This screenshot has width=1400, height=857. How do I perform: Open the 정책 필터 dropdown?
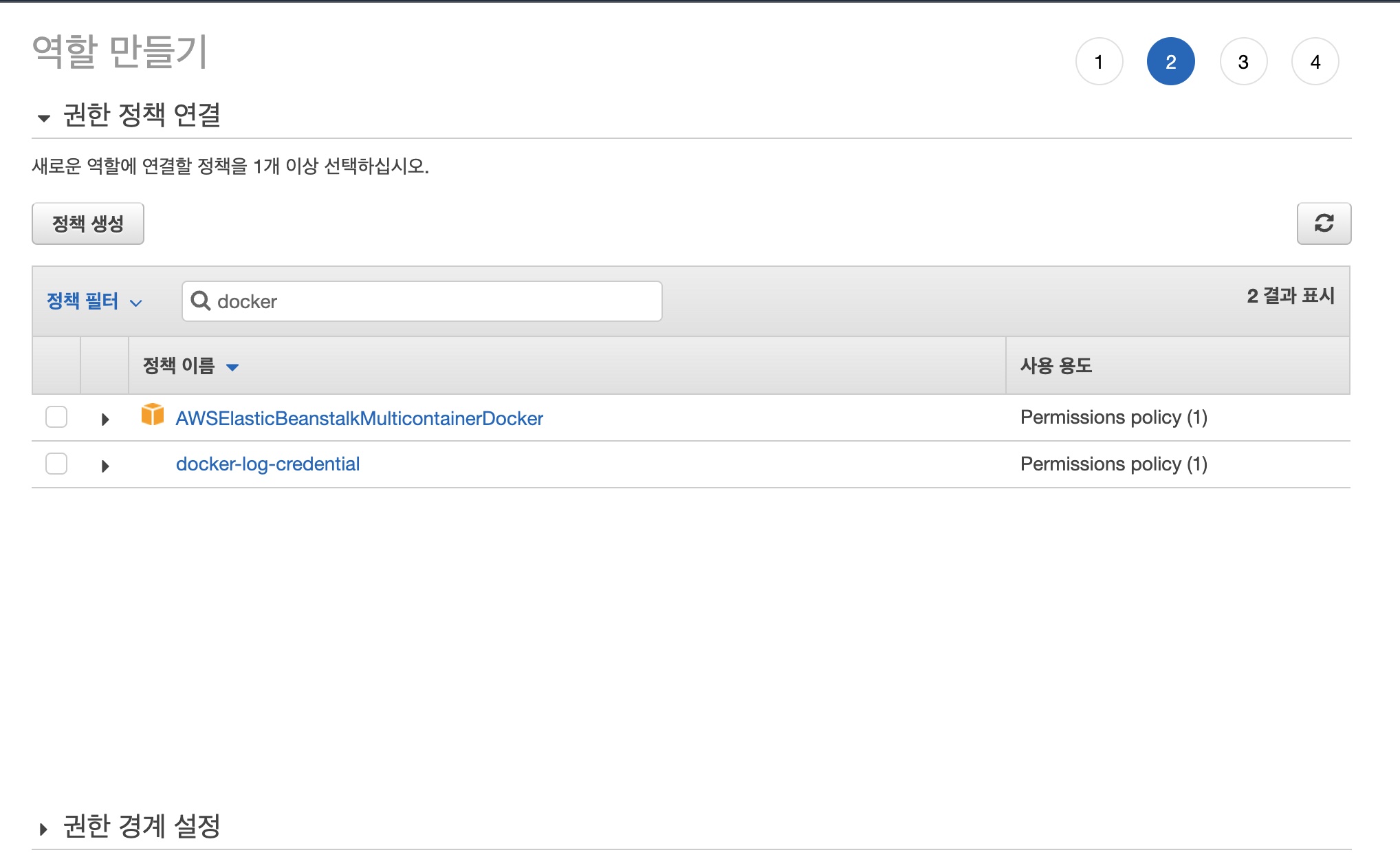click(94, 301)
